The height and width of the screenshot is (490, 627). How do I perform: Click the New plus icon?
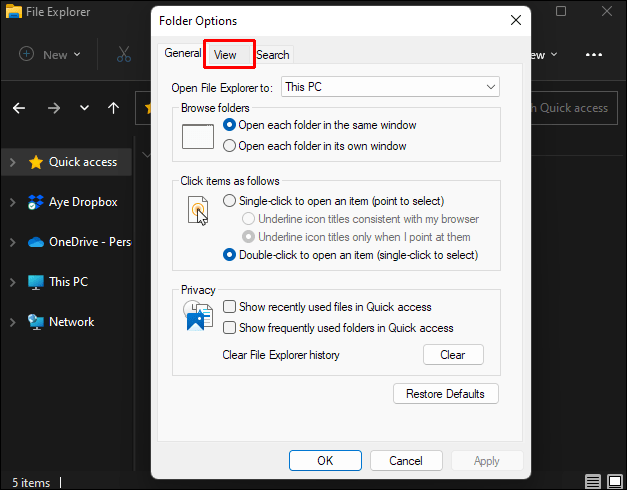tap(27, 54)
